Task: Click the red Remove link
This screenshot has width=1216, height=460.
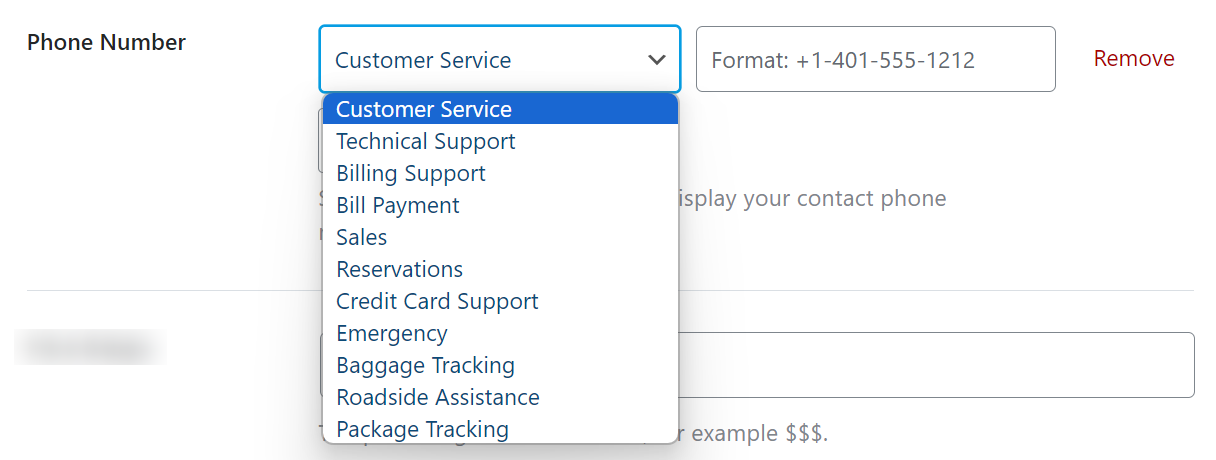Action: pyautogui.click(x=1134, y=59)
